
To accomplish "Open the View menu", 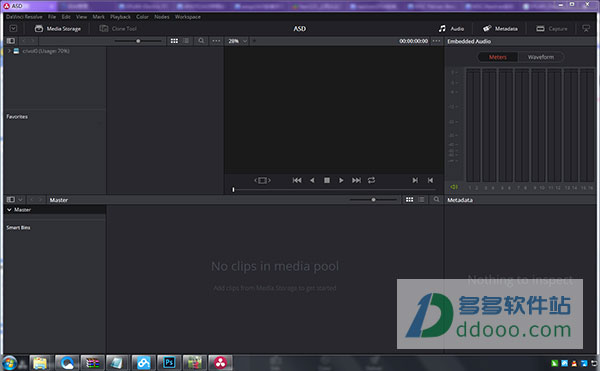I will tap(82, 17).
